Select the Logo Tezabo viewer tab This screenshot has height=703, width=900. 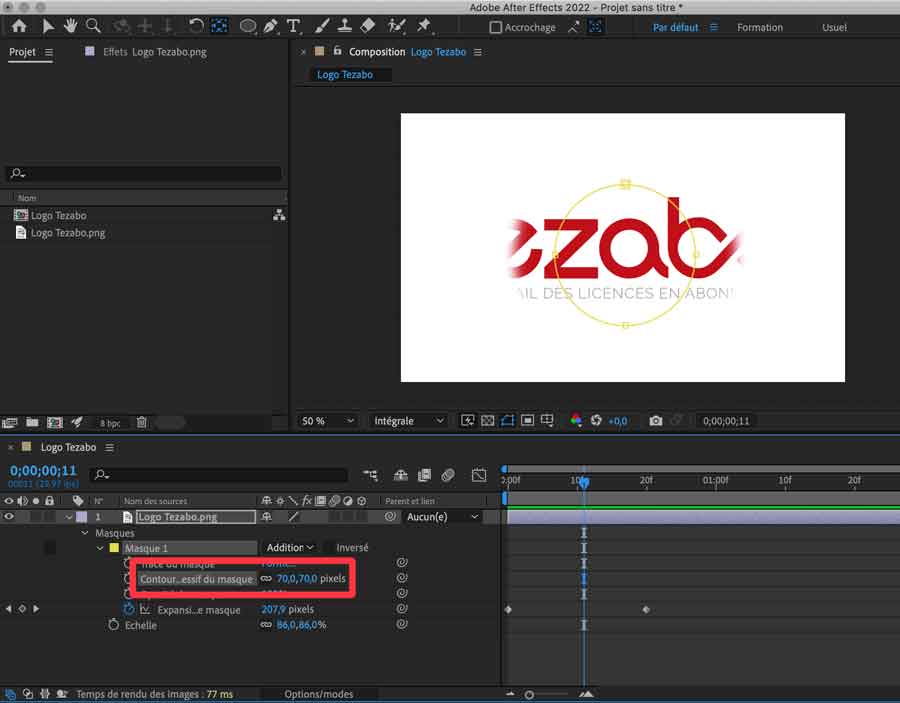(345, 75)
